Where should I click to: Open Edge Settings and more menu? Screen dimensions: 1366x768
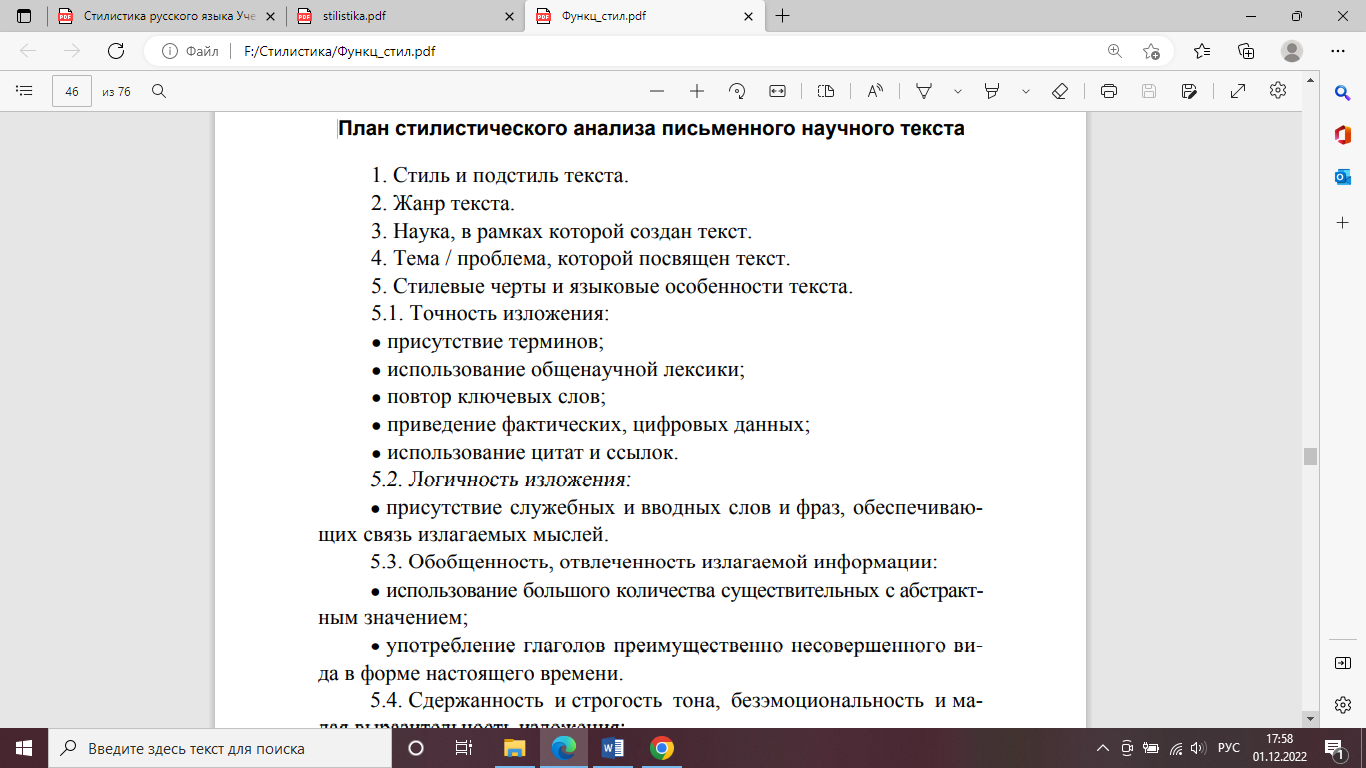(1338, 51)
